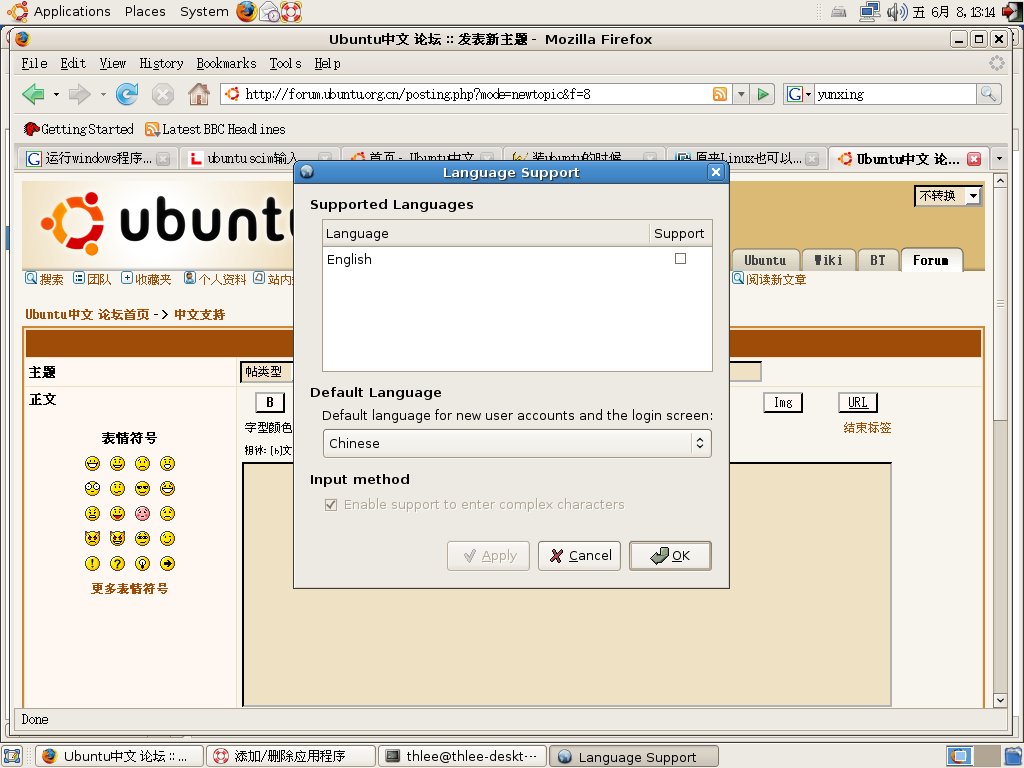Click the show desktop icon in bottom panel
The image size is (1024, 768).
(12, 756)
